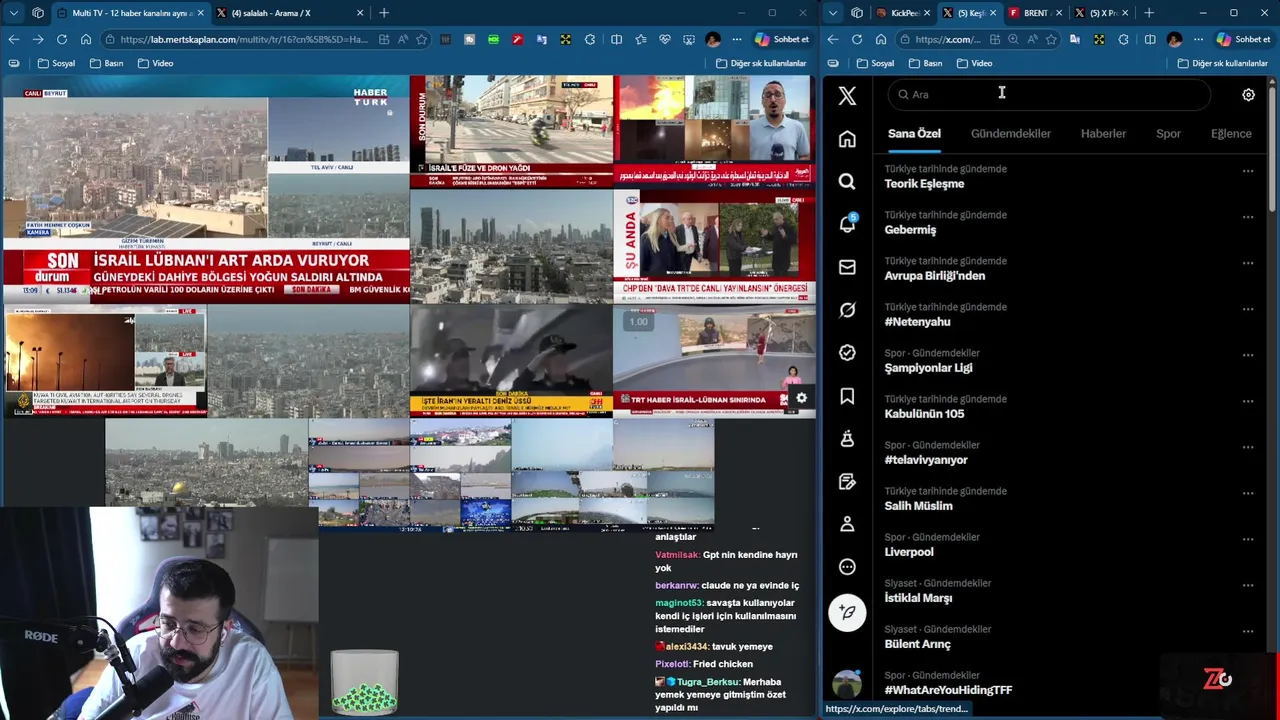Open Sosyal bookmarks folder in left window
Image resolution: width=1280 pixels, height=720 pixels.
[x=56, y=63]
